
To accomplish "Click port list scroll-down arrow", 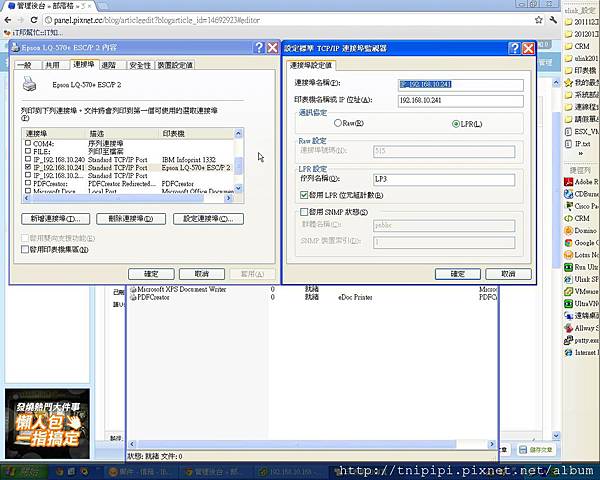I will (238, 188).
